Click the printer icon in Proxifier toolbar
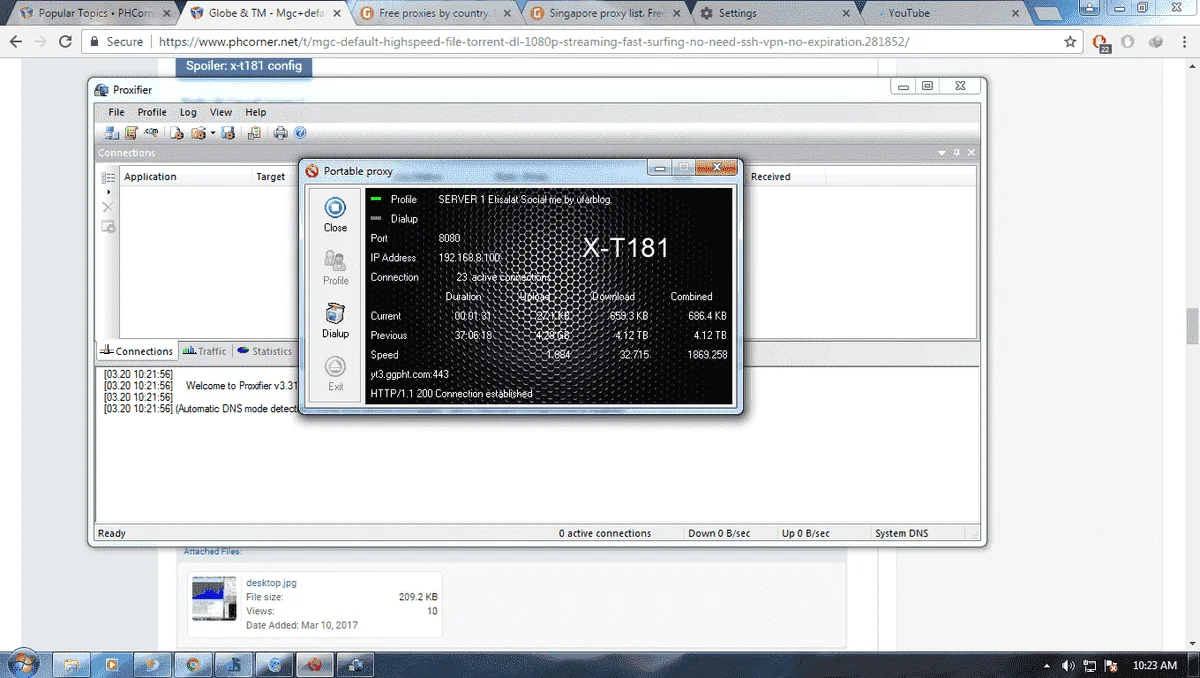Screen dimensions: 1200x678 [280, 133]
